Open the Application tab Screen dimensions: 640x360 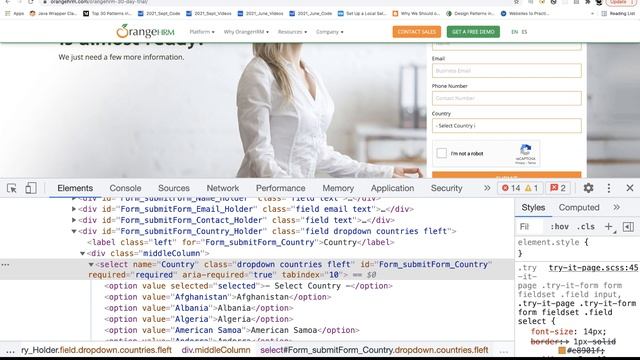tap(392, 188)
